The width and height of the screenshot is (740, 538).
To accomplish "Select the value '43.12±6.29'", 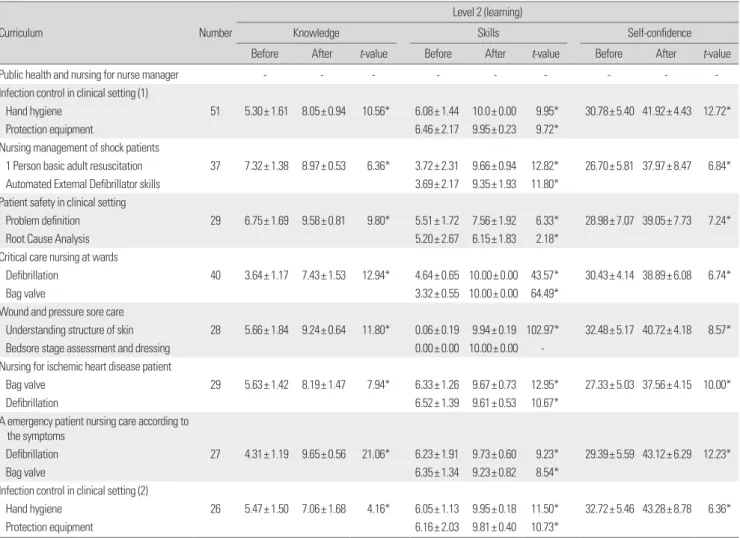I will 666,454.
